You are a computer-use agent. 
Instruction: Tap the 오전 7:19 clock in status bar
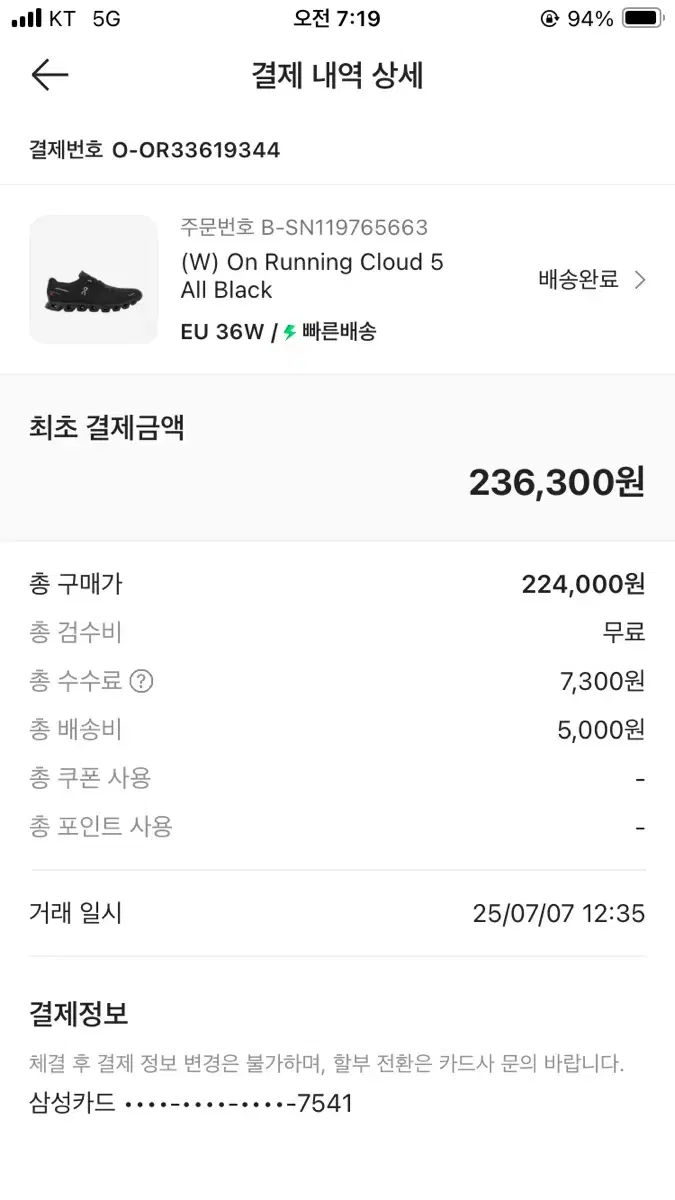tap(337, 19)
